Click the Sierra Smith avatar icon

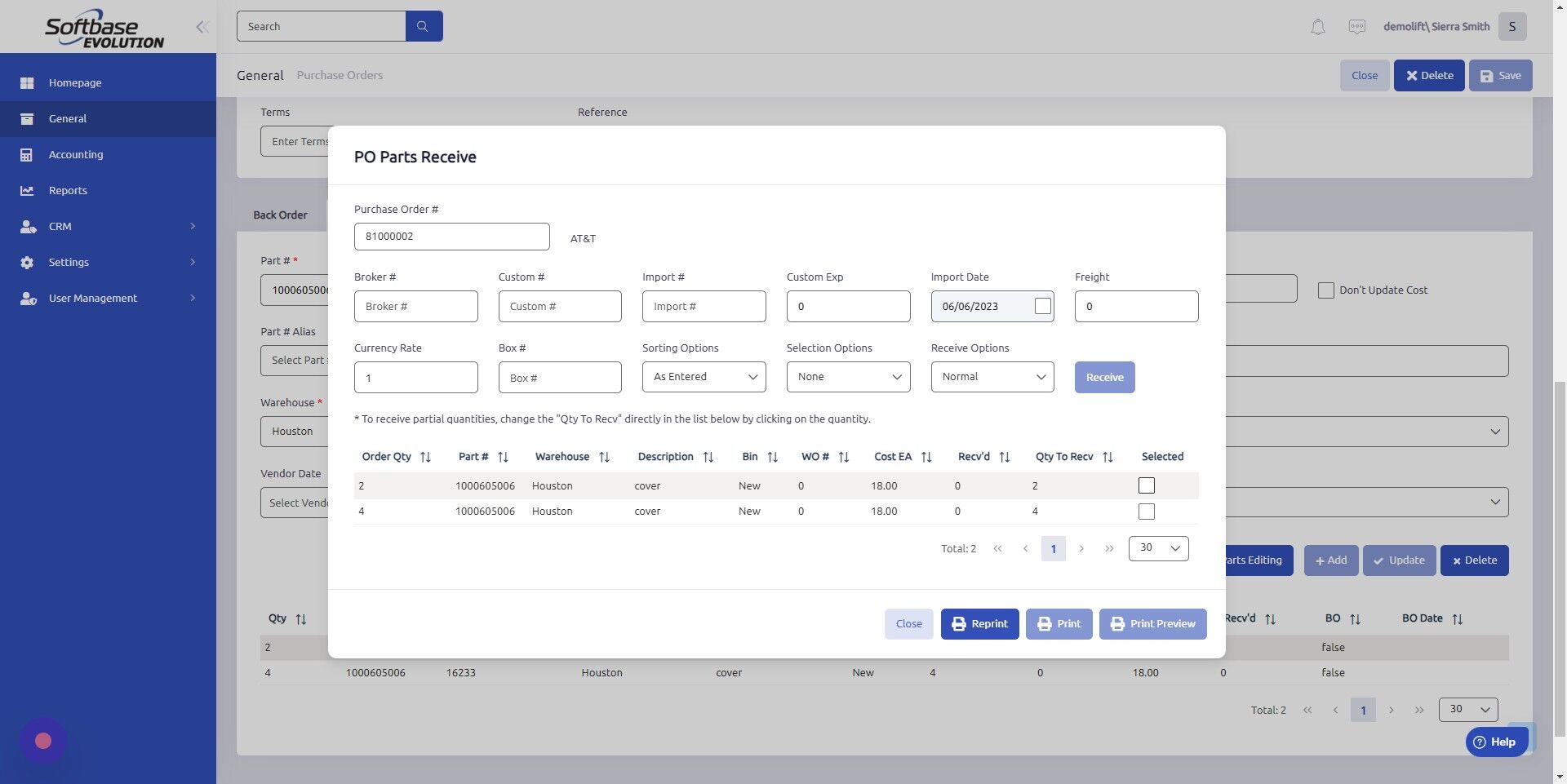point(1512,26)
